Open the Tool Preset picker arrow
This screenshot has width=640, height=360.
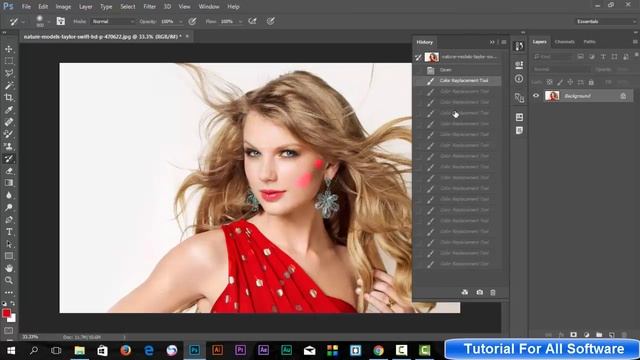tap(23, 22)
